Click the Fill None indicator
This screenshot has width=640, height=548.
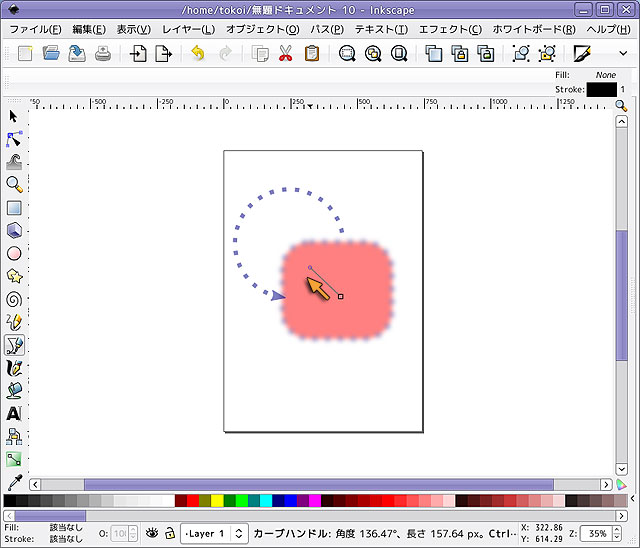tap(605, 74)
